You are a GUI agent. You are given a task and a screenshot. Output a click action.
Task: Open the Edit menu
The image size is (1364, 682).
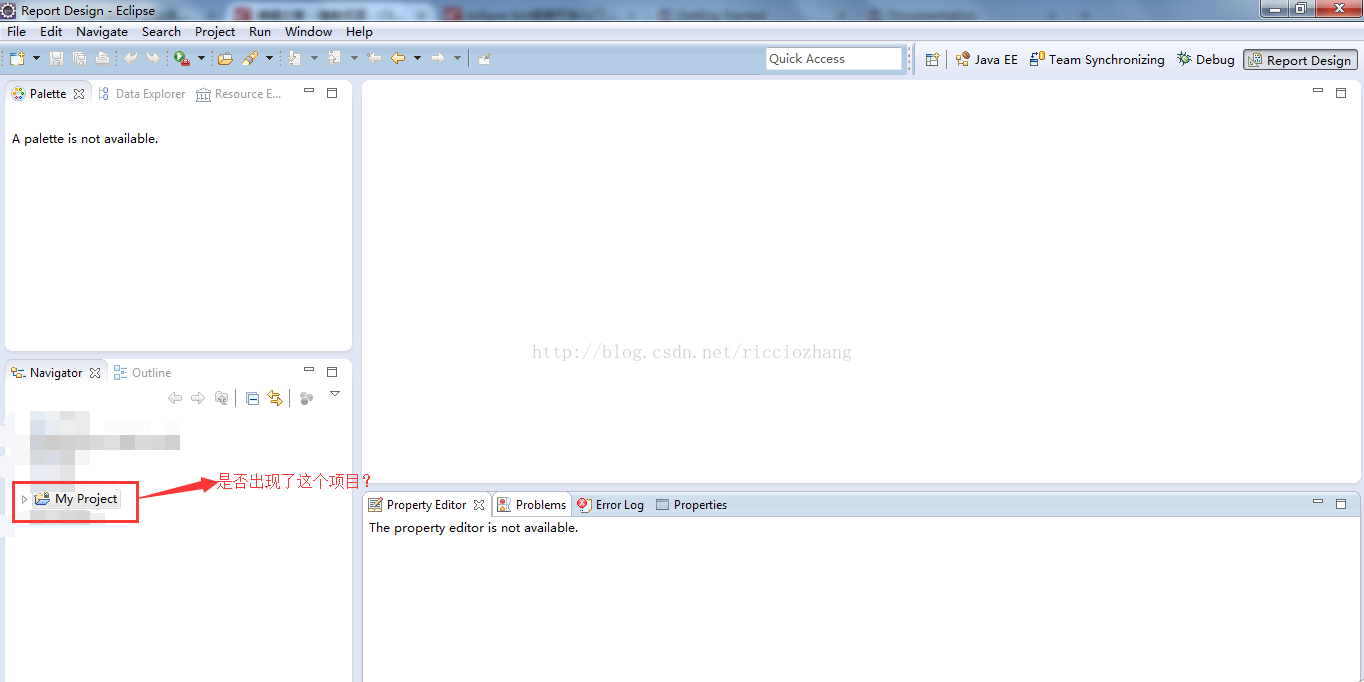click(x=51, y=32)
